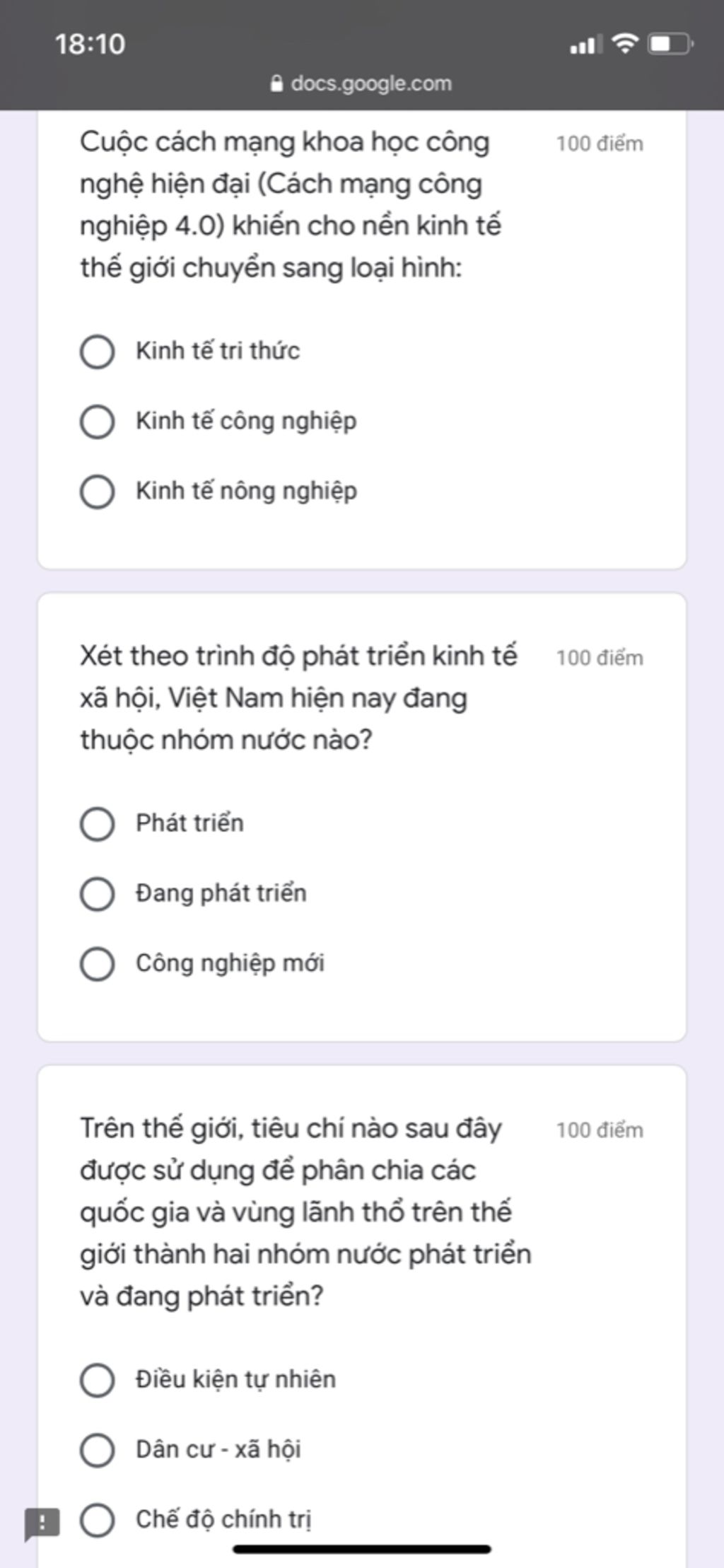Viewport: 724px width, 1568px height.
Task: Choose the 'Dân cư - xã hội' option
Action: tap(98, 1450)
